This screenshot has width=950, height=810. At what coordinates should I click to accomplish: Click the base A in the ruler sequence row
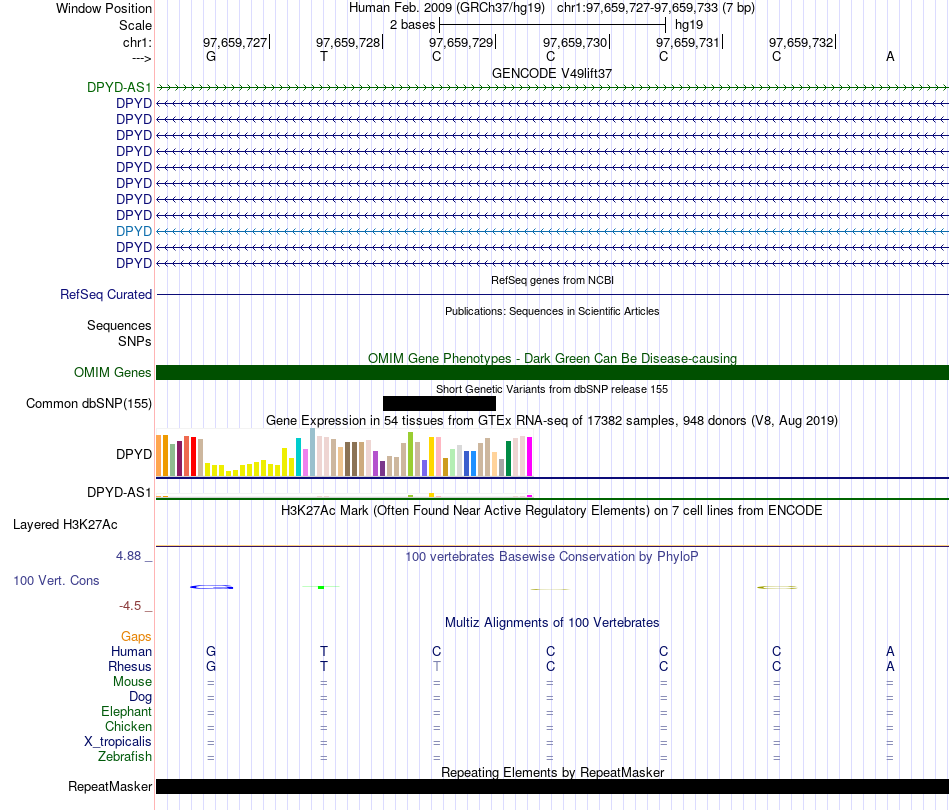tap(890, 56)
